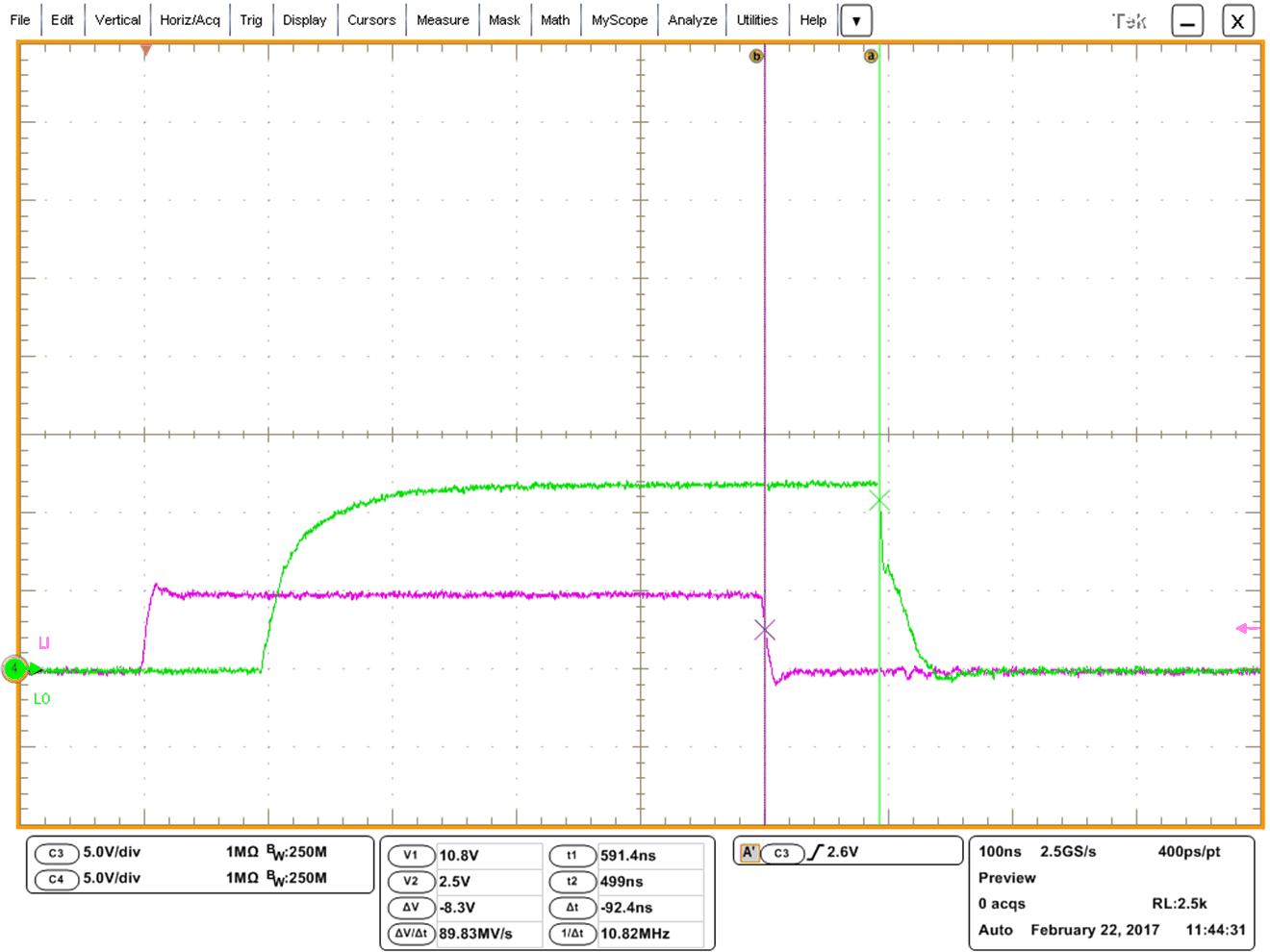This screenshot has width=1270, height=952.
Task: Select vertical cursor marker b
Action: tap(757, 56)
